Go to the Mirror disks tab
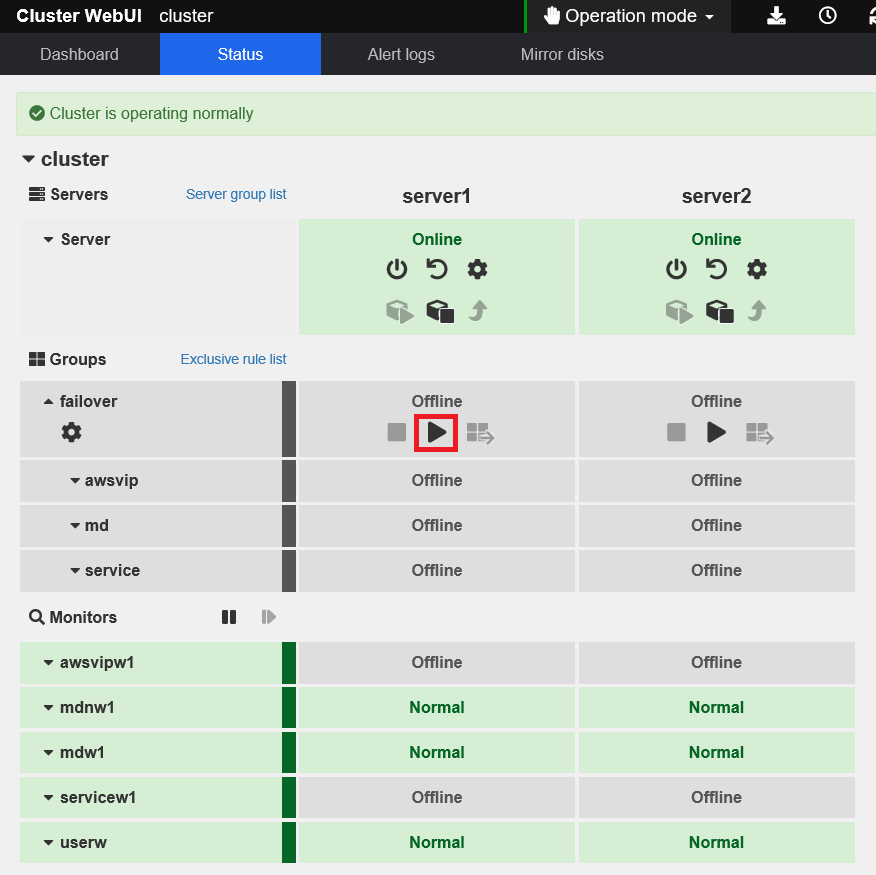The width and height of the screenshot is (876, 875). [562, 54]
